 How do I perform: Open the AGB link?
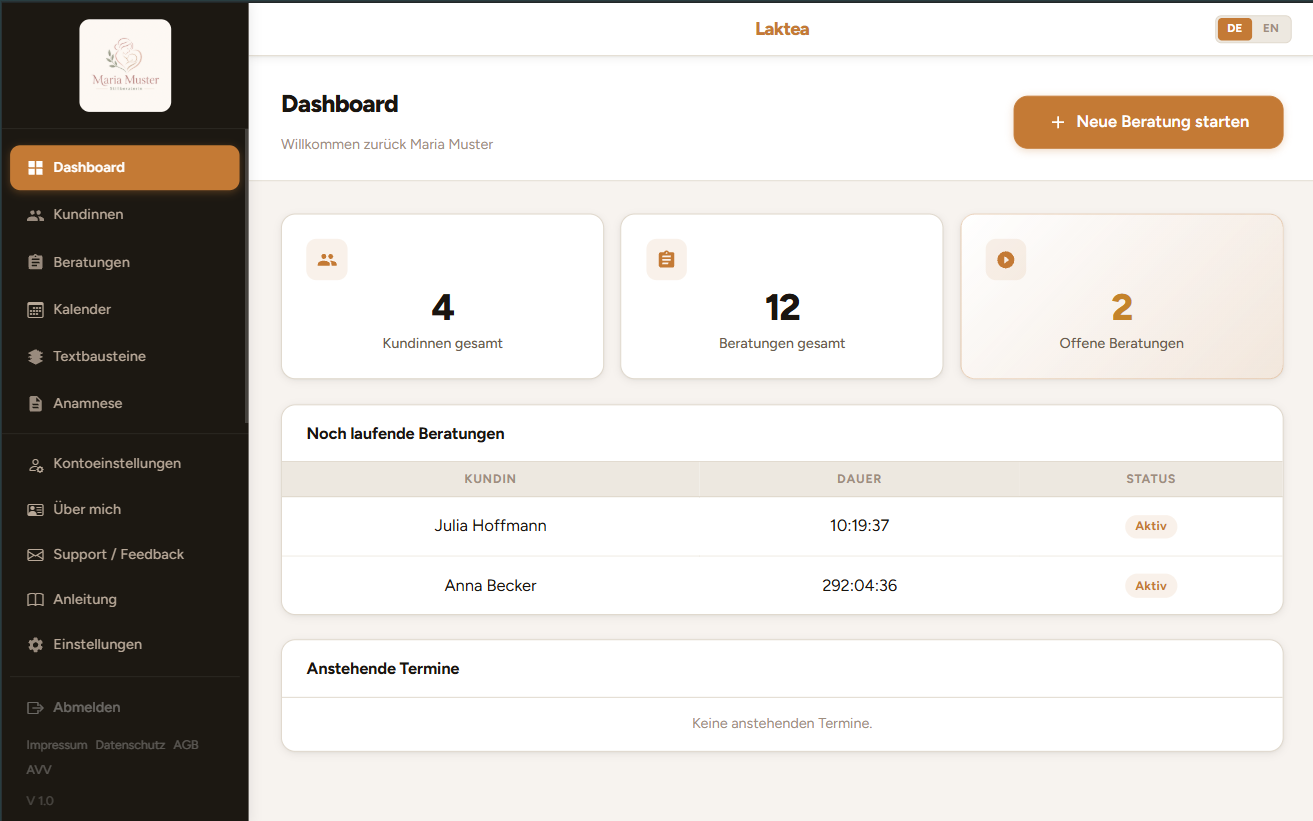tap(186, 745)
